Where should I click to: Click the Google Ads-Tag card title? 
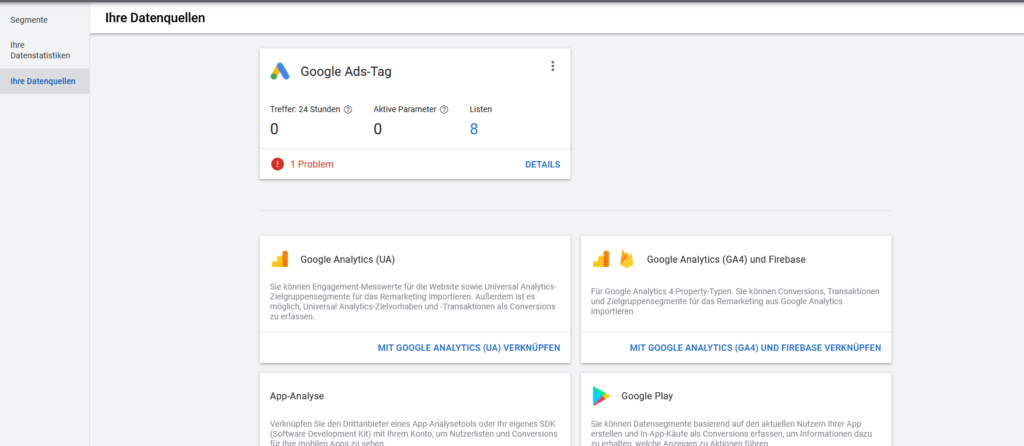point(347,72)
